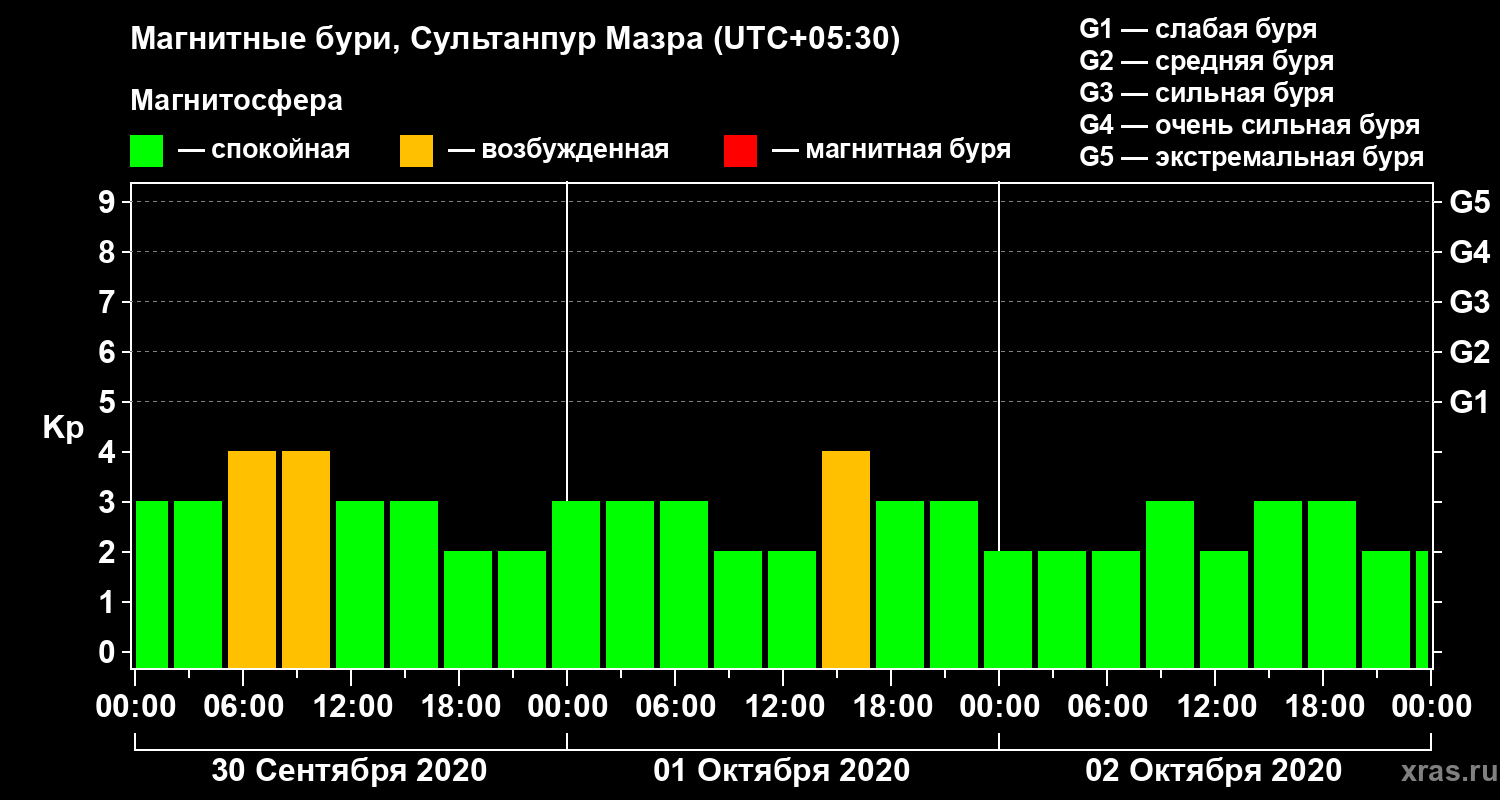Select narrow first green bar starting 30 Сентября
Screen dimensions: 1500x800
151,585
